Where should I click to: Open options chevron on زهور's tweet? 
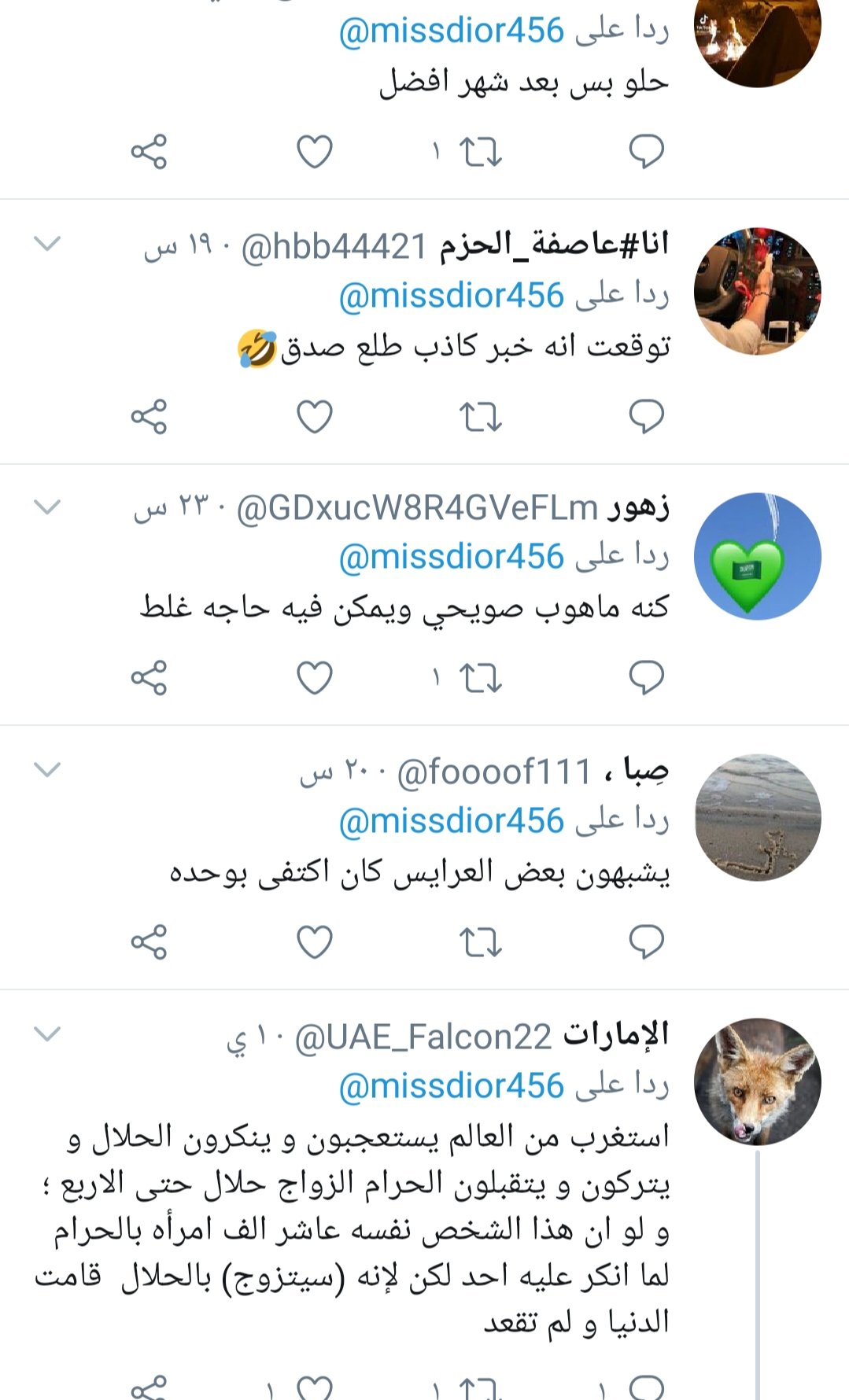pos(47,507)
